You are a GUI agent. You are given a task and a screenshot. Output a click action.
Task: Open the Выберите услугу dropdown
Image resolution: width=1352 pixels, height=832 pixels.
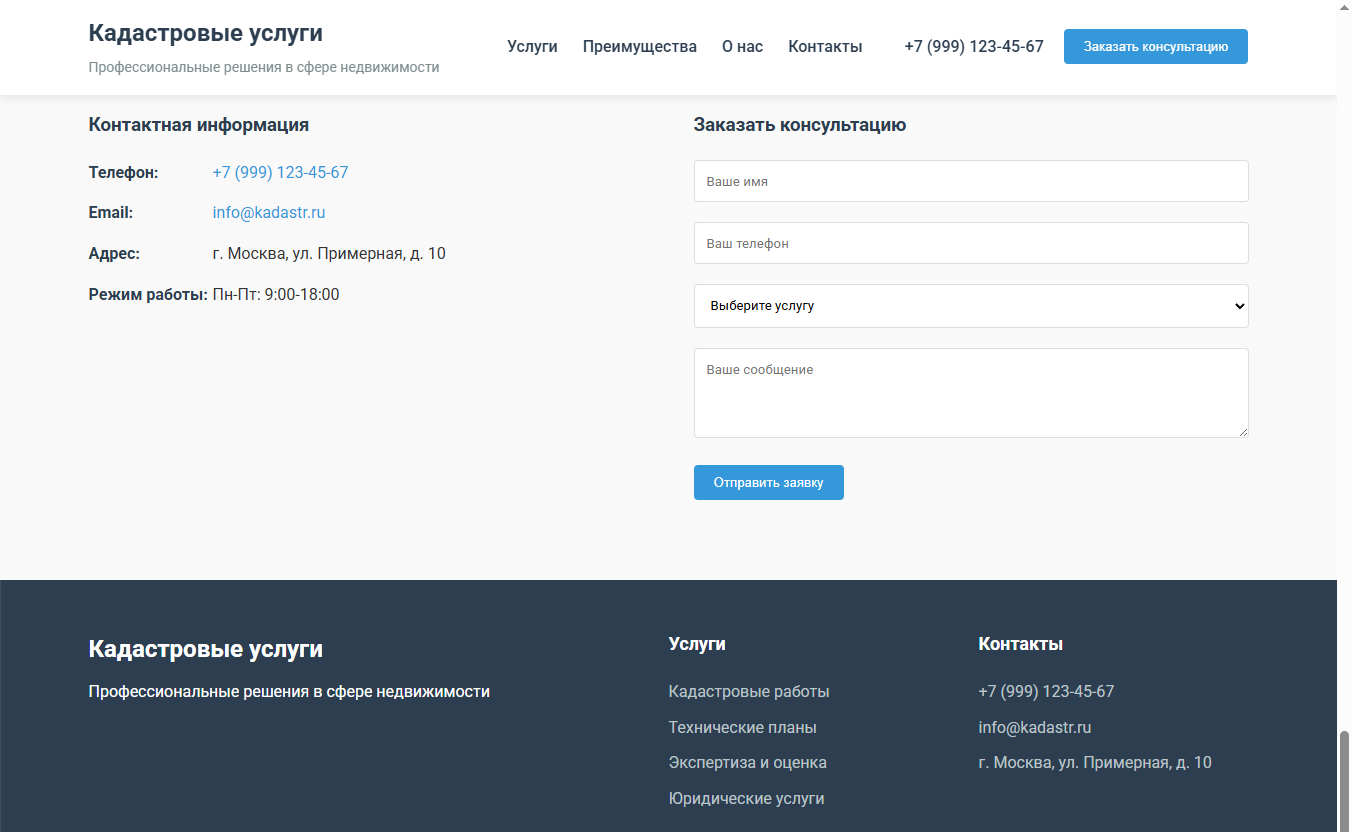(971, 305)
